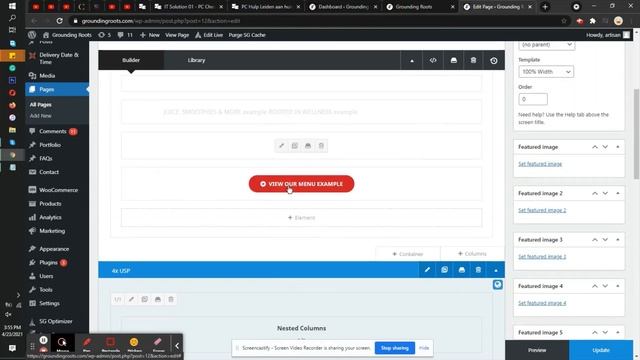Click Set featured image 4 link
Screen dimensions: 640x360
tap(542, 303)
